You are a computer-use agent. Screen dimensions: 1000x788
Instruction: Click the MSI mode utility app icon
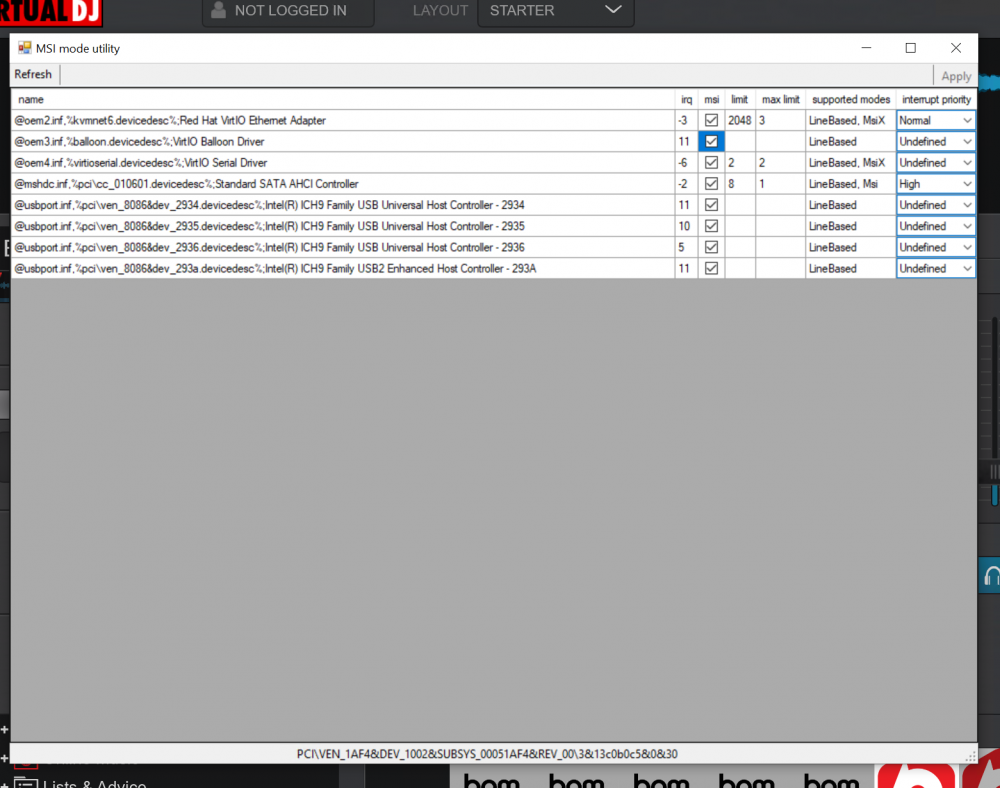(x=24, y=48)
